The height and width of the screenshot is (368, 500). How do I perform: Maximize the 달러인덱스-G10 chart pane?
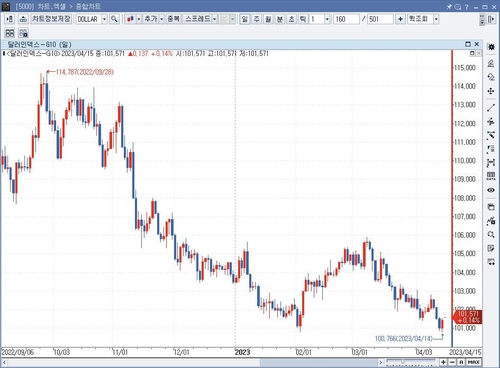point(468,44)
